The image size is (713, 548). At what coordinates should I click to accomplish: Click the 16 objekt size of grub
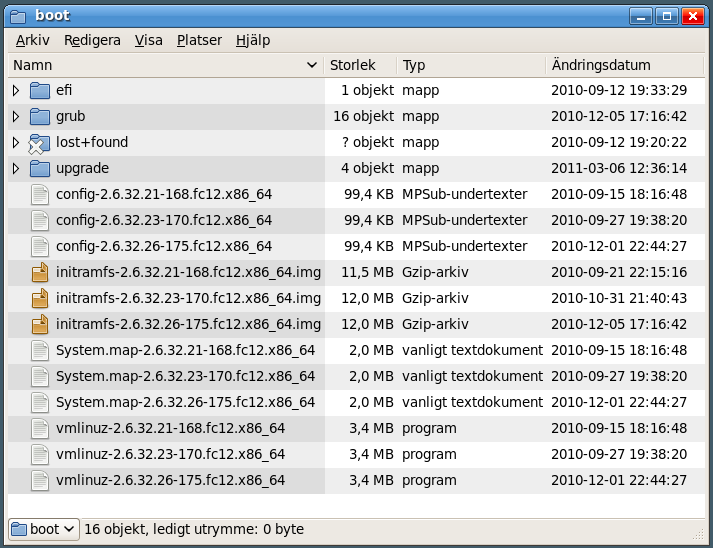coord(363,116)
